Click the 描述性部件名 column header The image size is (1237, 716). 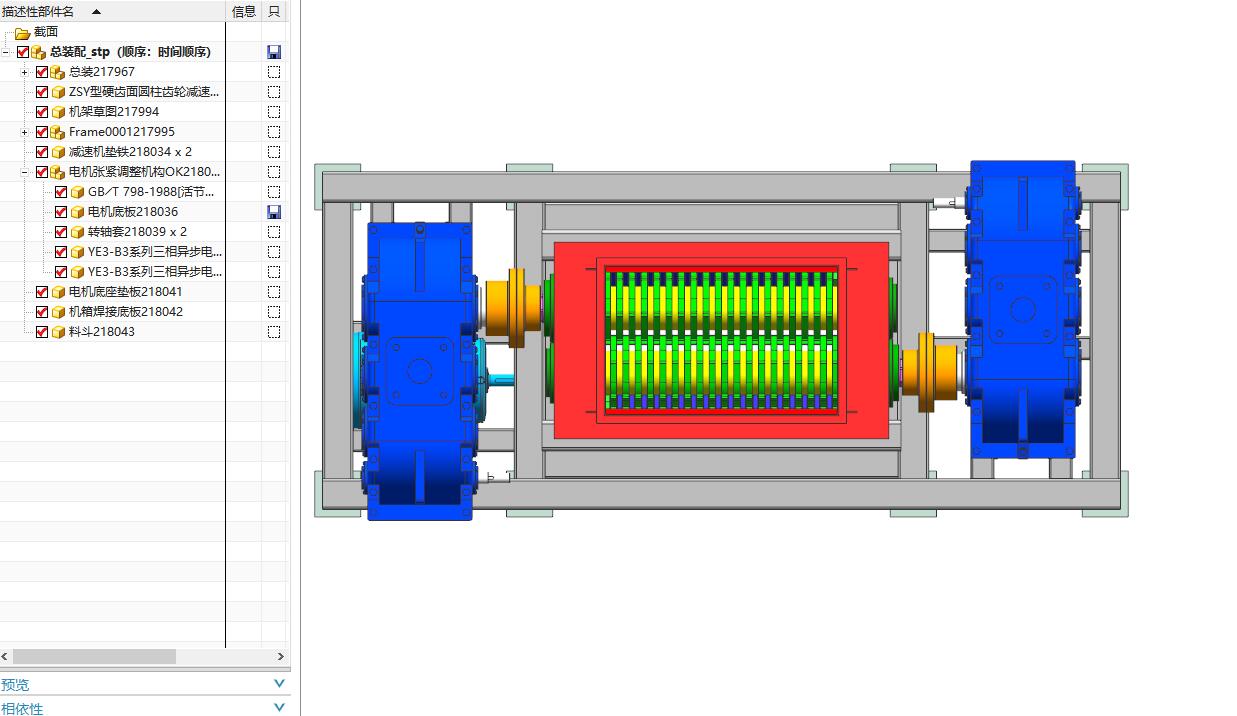(x=113, y=11)
